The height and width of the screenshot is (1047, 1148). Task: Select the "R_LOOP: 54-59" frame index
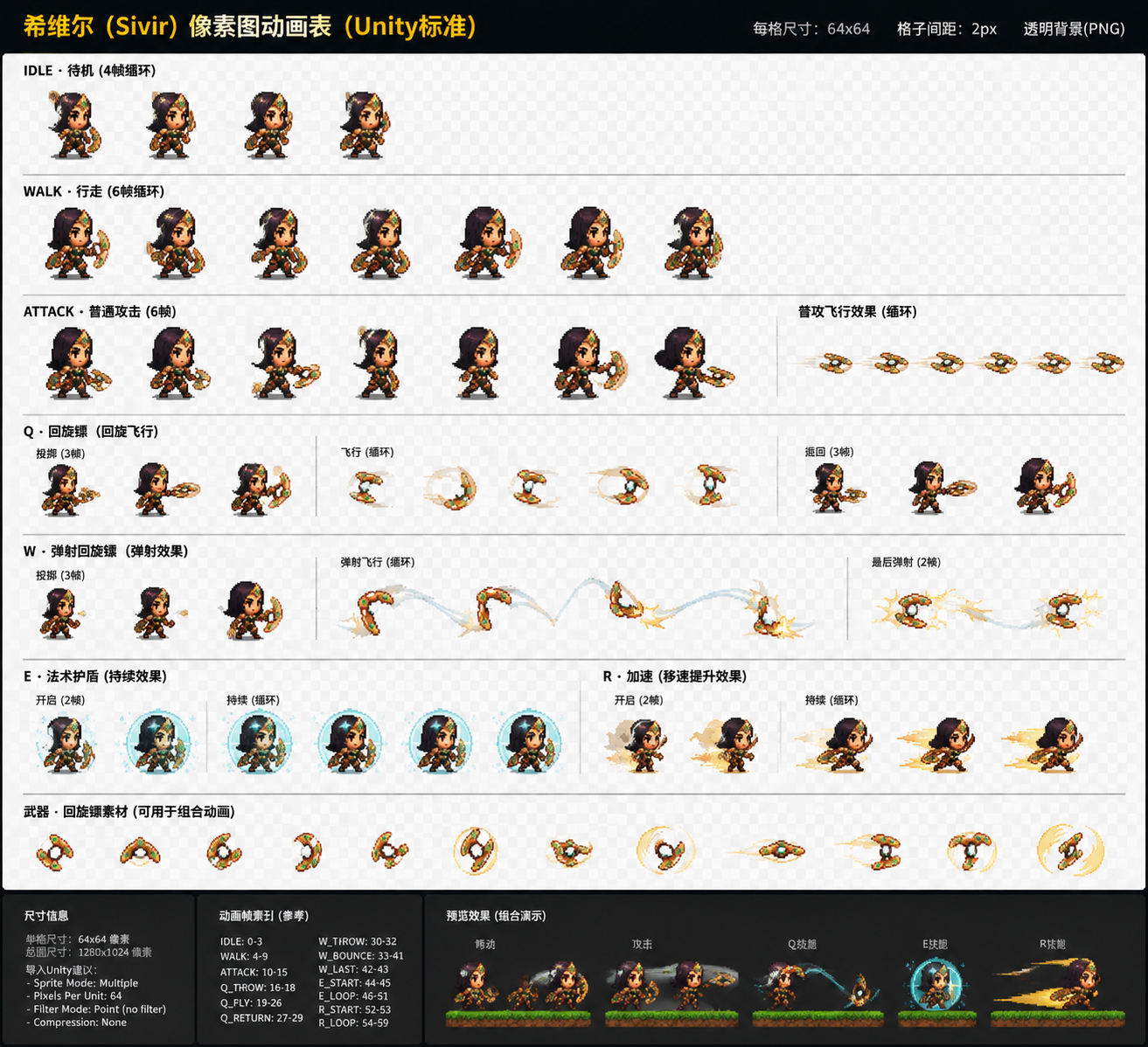[x=353, y=1023]
